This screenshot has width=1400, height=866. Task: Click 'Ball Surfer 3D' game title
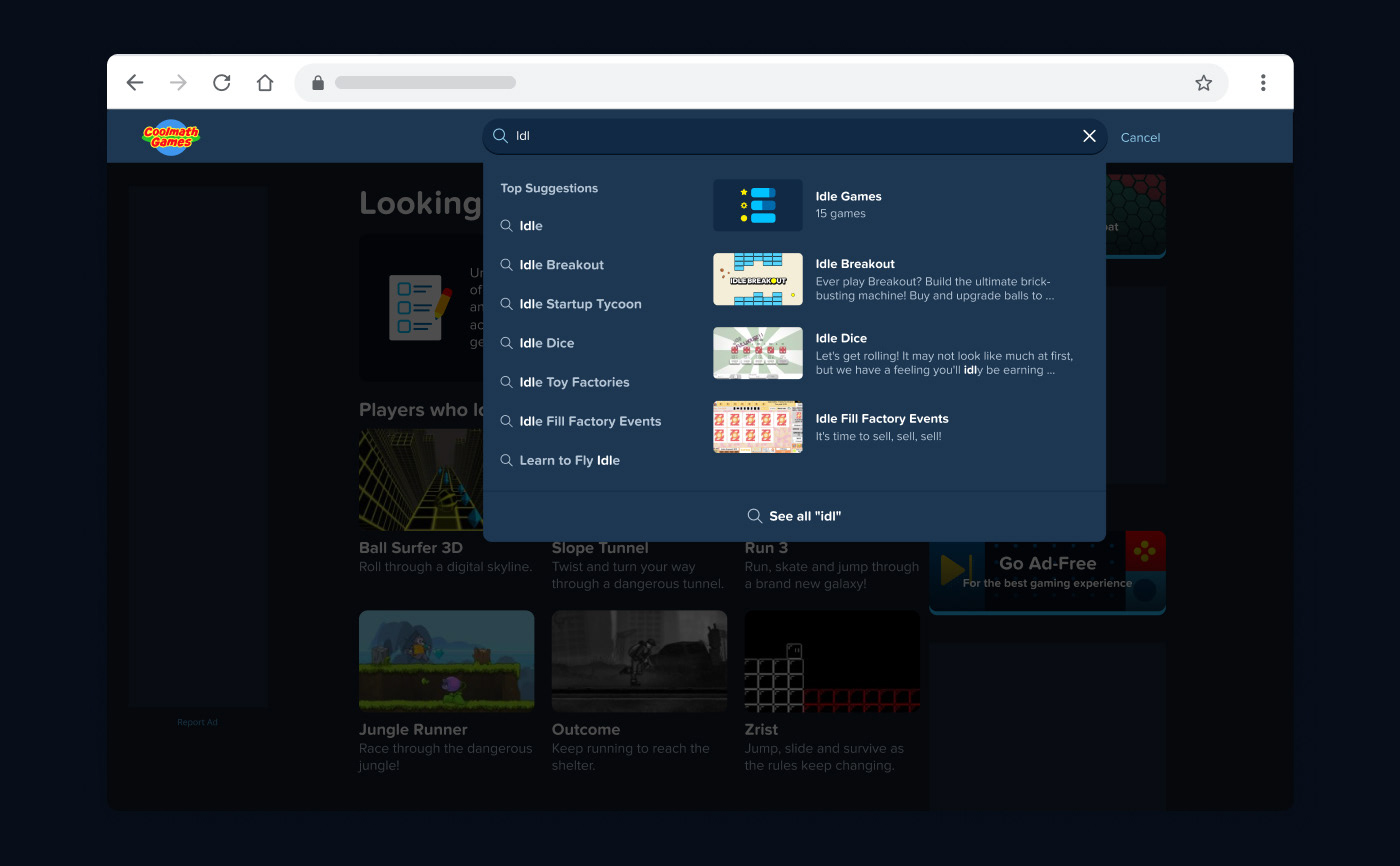411,548
